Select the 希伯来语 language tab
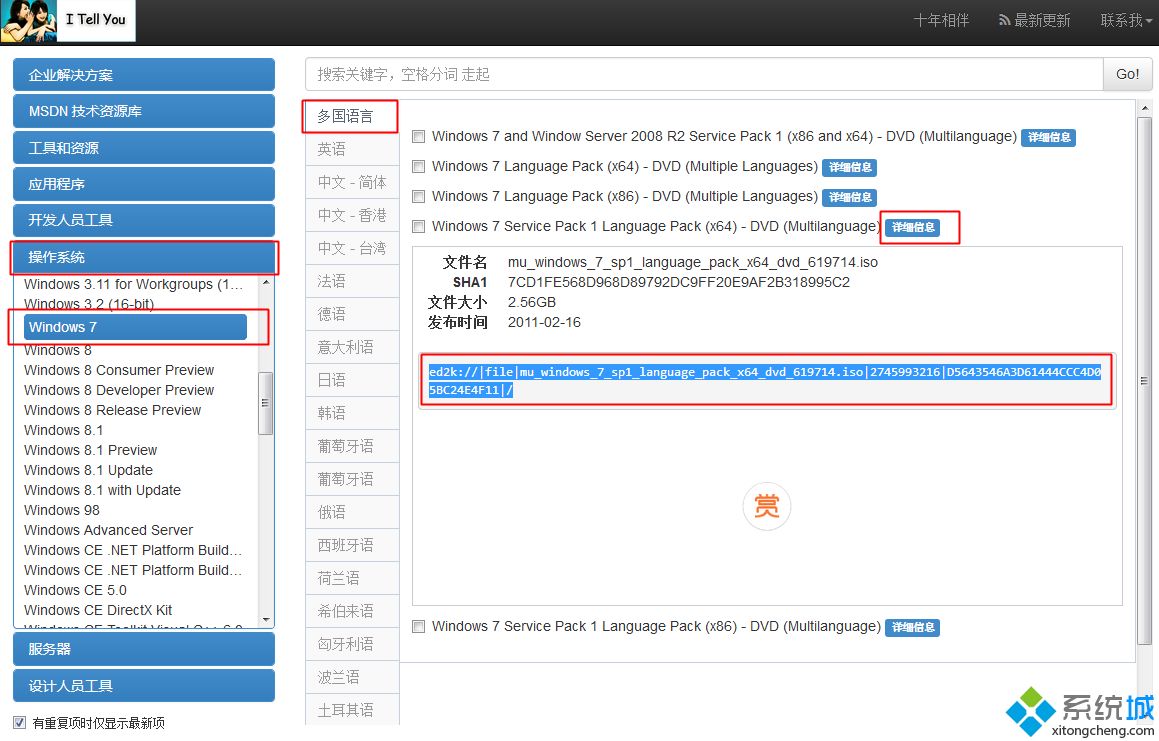Viewport: 1159px width, 741px height. (x=352, y=612)
